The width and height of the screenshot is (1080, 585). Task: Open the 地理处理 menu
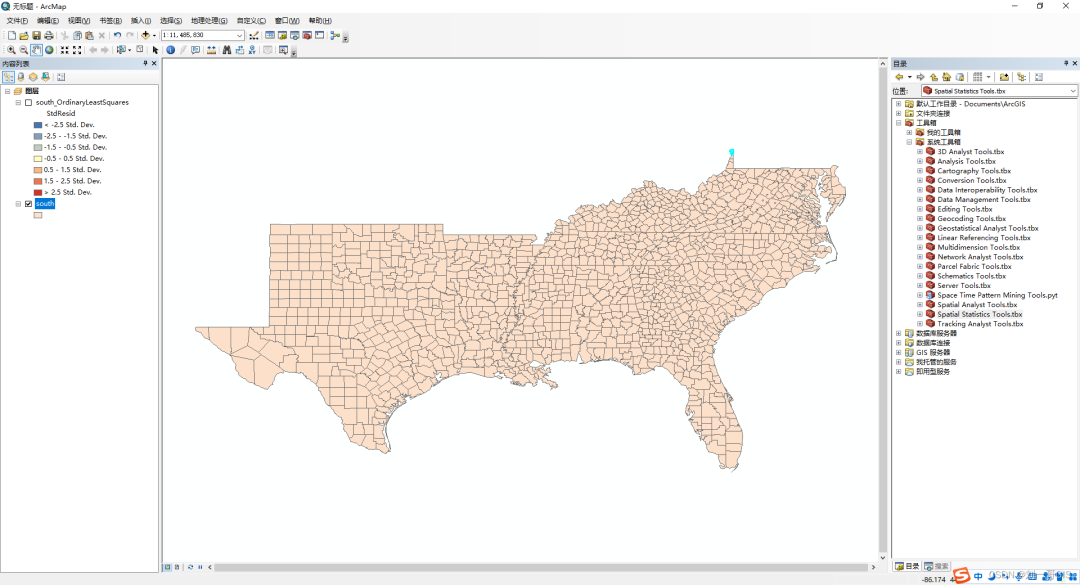coord(209,21)
